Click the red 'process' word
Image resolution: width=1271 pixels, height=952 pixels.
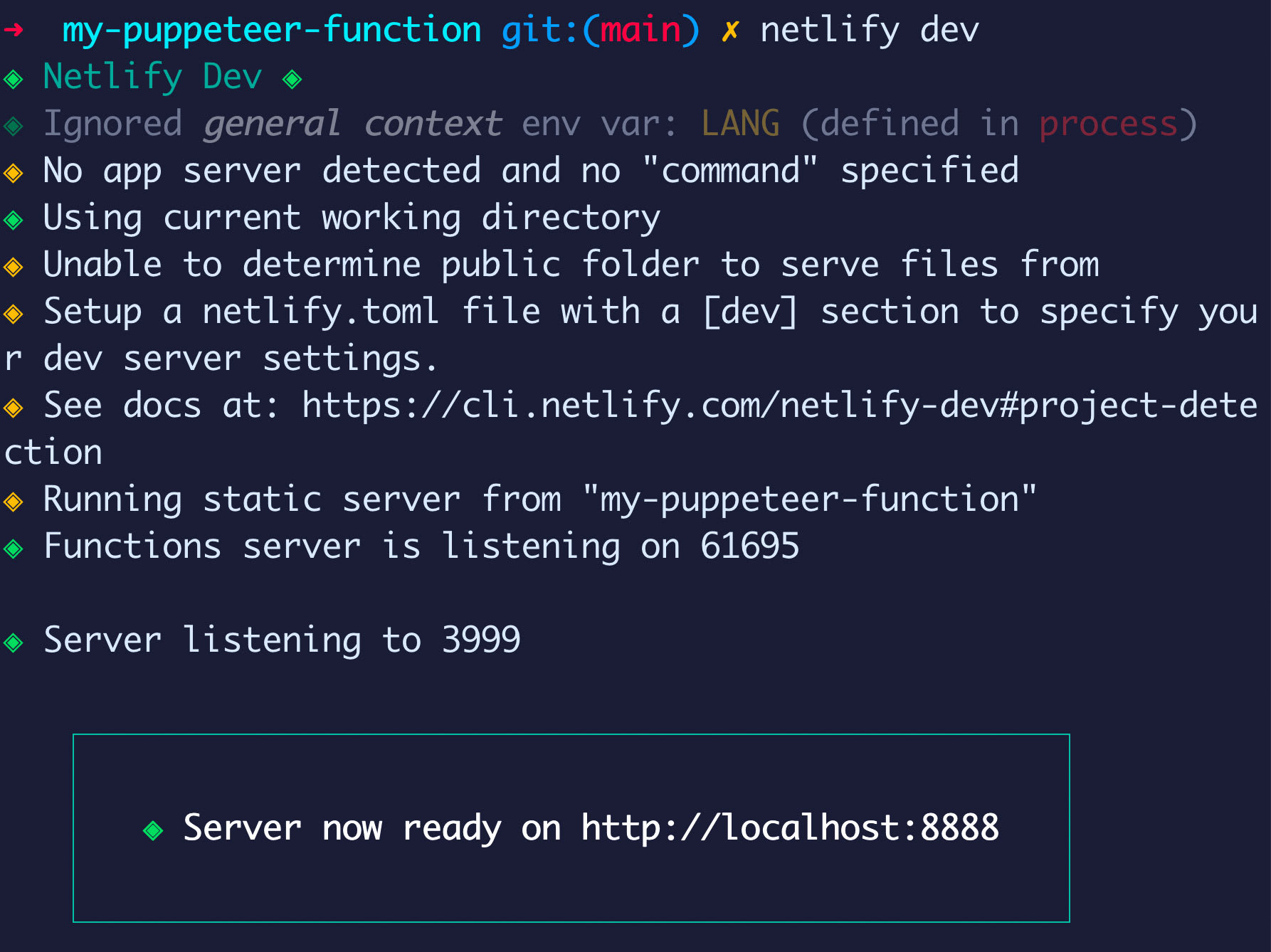point(1108,125)
